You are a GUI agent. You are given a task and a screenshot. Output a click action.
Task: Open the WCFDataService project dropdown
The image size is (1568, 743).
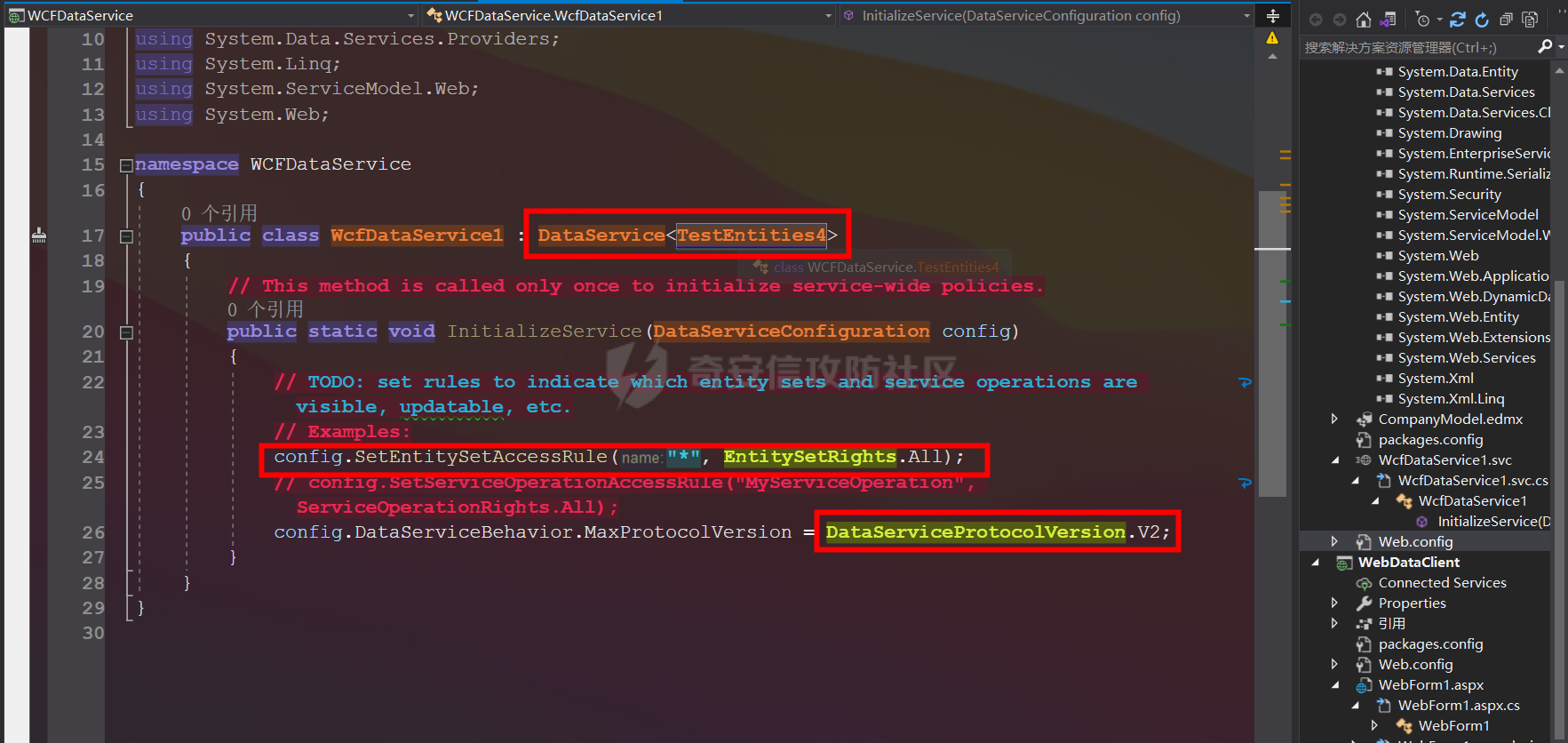pos(211,15)
